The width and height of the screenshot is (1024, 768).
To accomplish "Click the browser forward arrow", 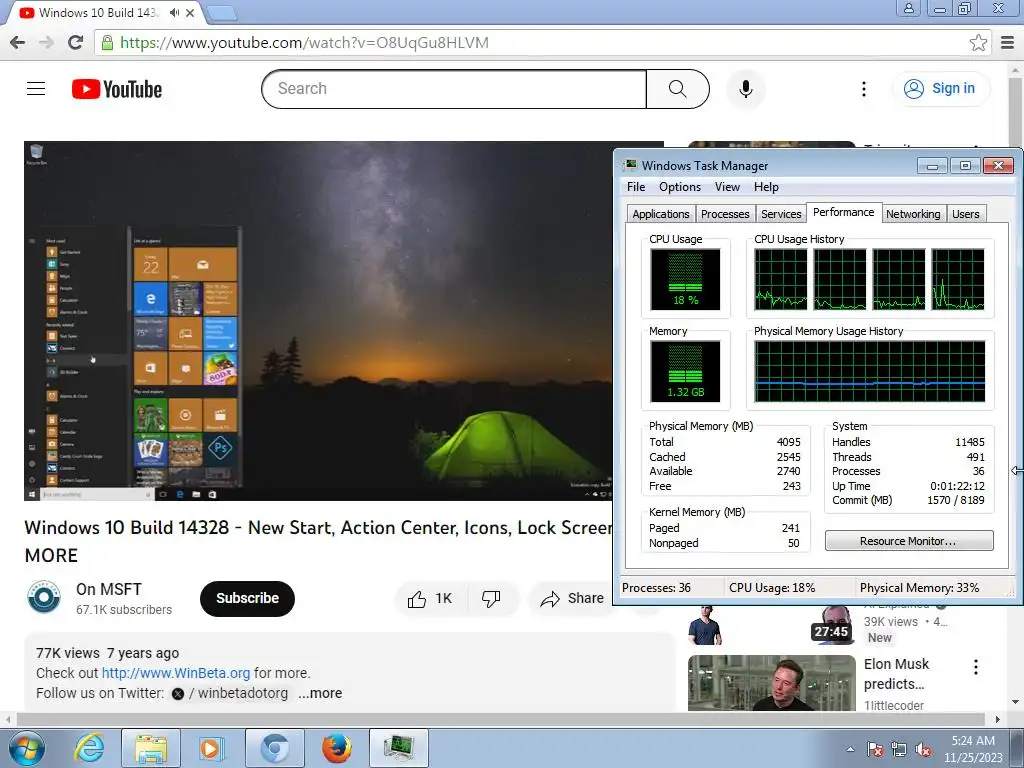I will (x=46, y=42).
